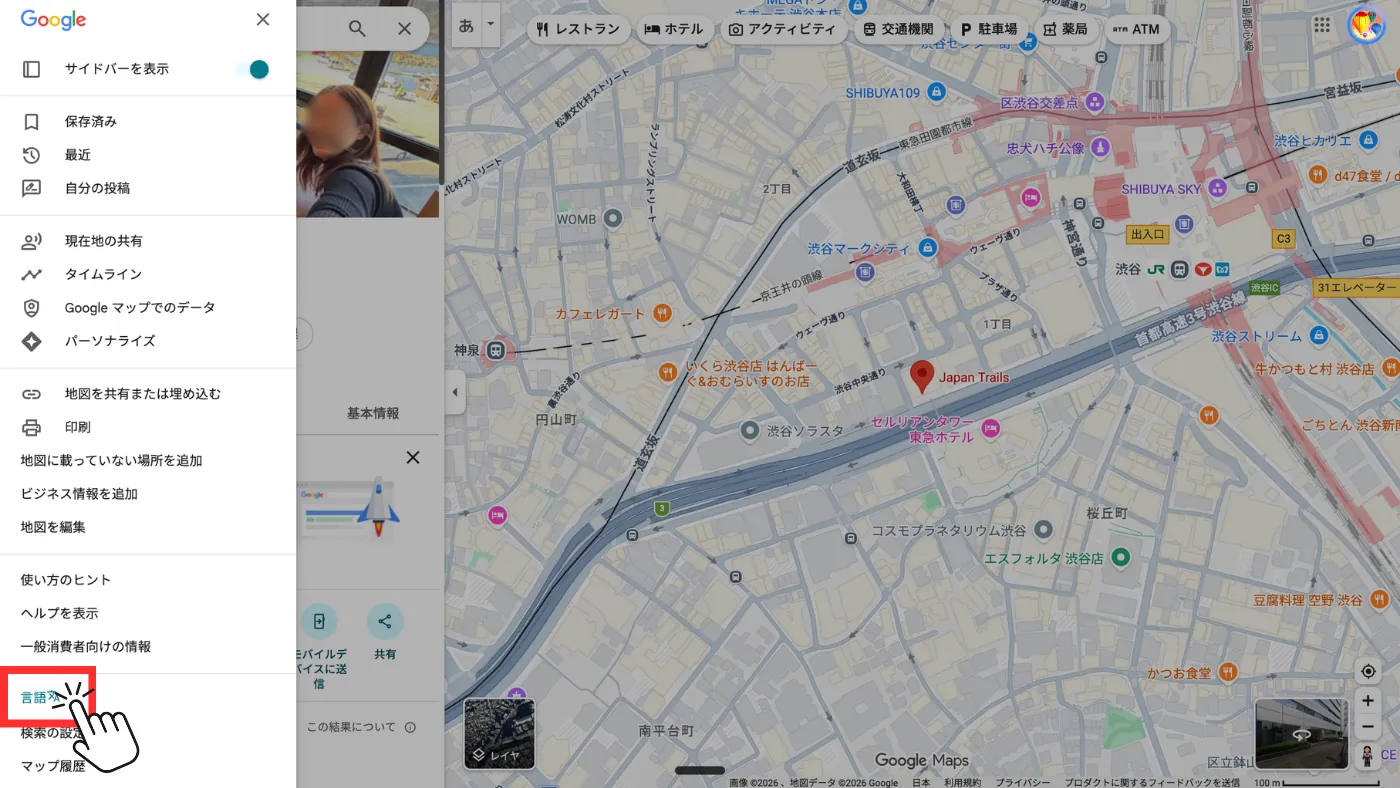This screenshot has width=1400, height=788.
Task: Click ビジネス情報を追加
Action: [79, 494]
